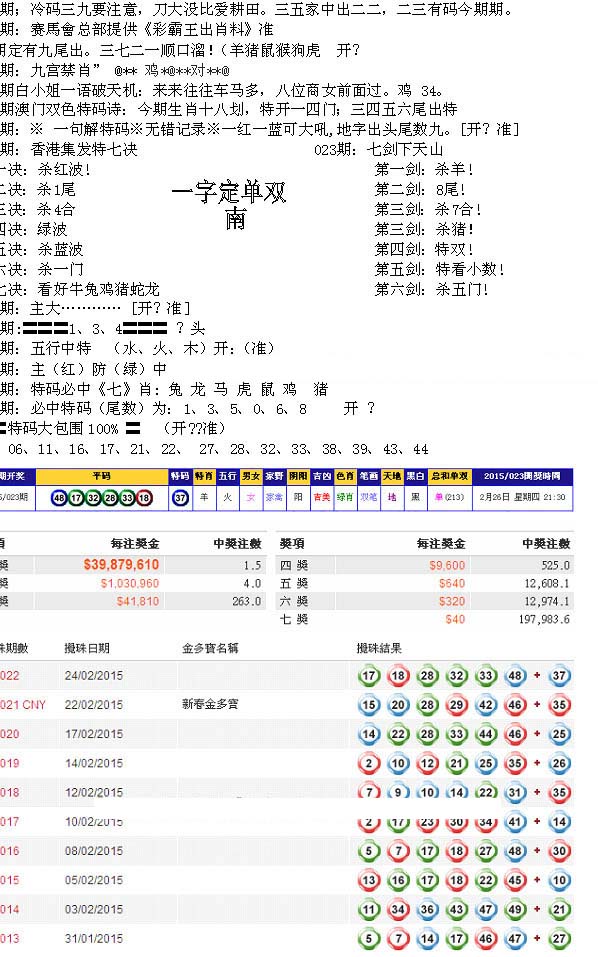
Task: Click the 24/02/2015 draw date
Action: 94,676
